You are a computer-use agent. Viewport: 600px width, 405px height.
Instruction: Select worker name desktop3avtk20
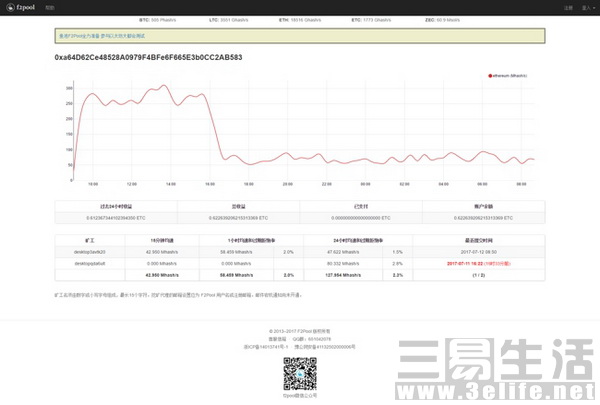click(x=90, y=252)
